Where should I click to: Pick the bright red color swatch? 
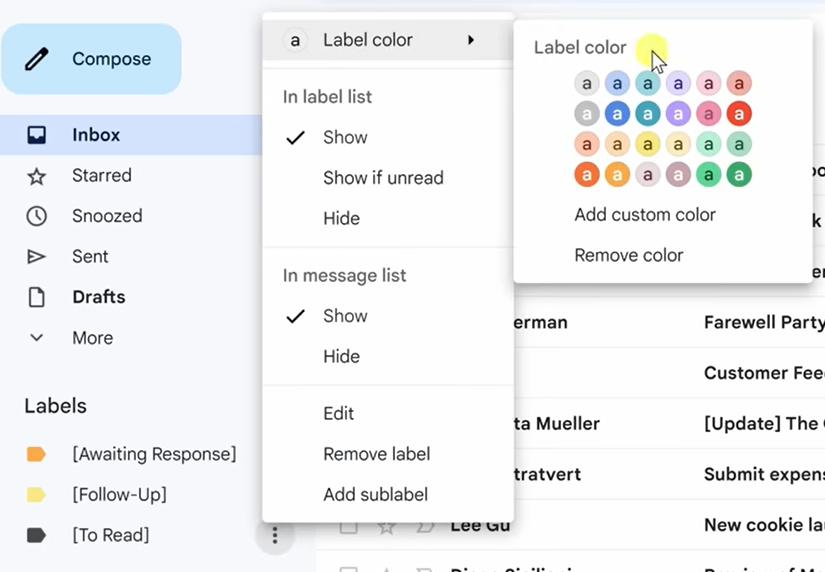(x=739, y=114)
